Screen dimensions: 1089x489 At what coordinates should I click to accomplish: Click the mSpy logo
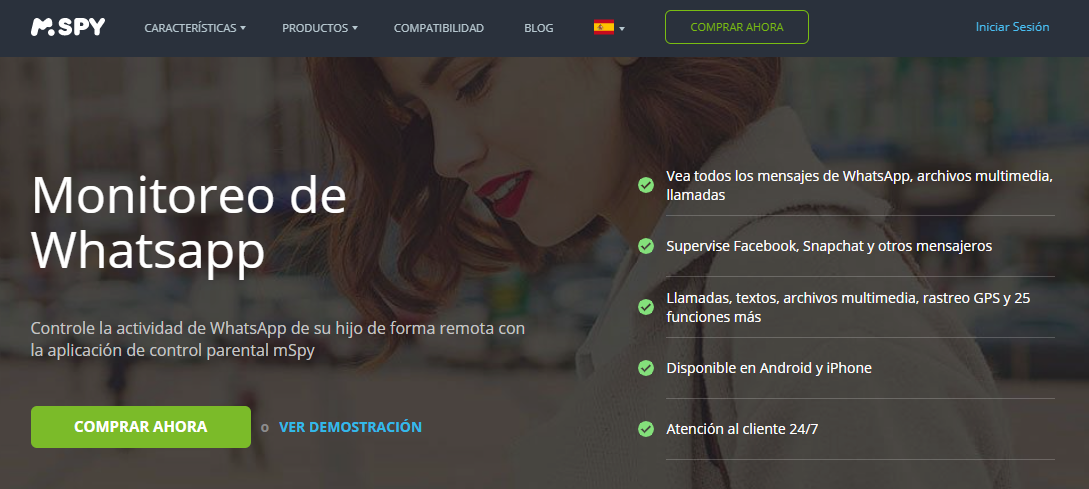point(68,27)
